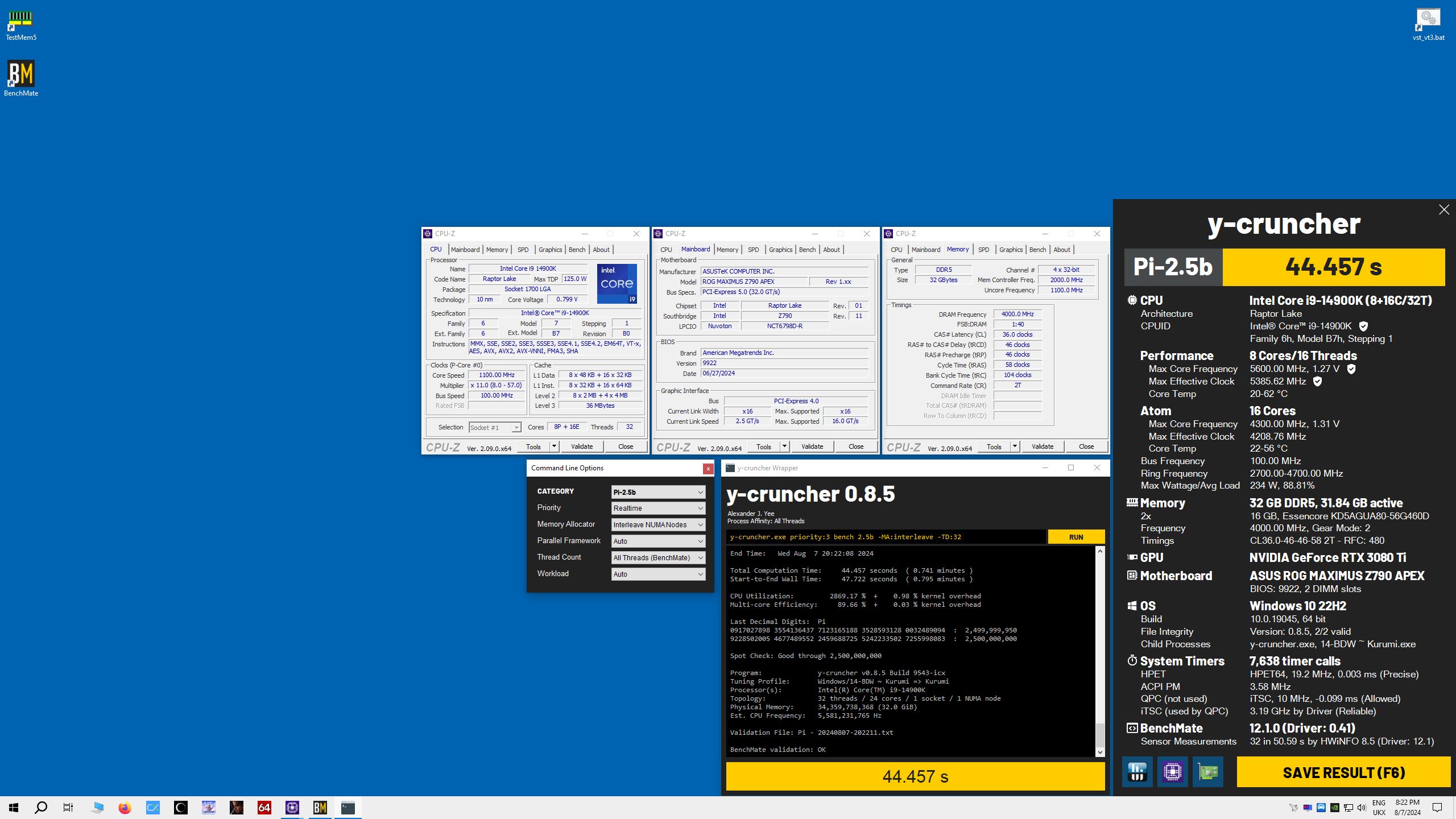Viewport: 1456px width, 819px height.
Task: Open the BenchMate desktop shortcut
Action: [21, 78]
